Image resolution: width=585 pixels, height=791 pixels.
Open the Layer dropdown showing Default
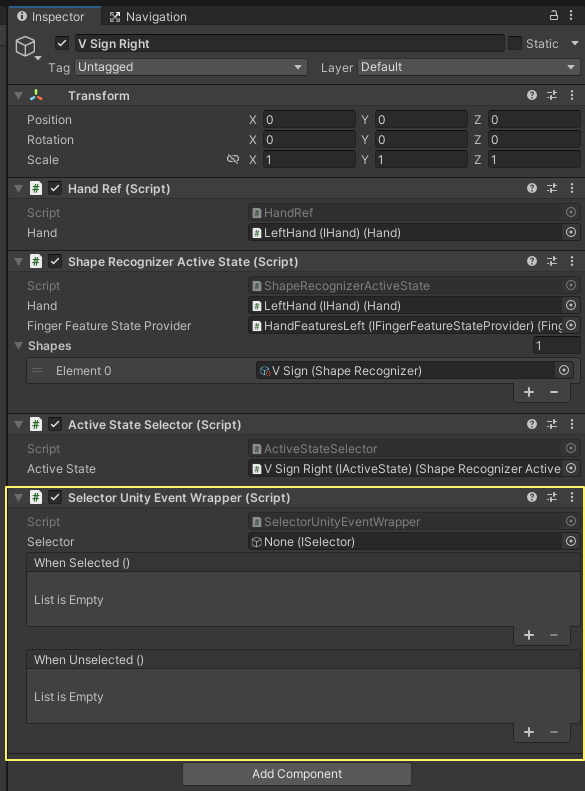click(469, 67)
